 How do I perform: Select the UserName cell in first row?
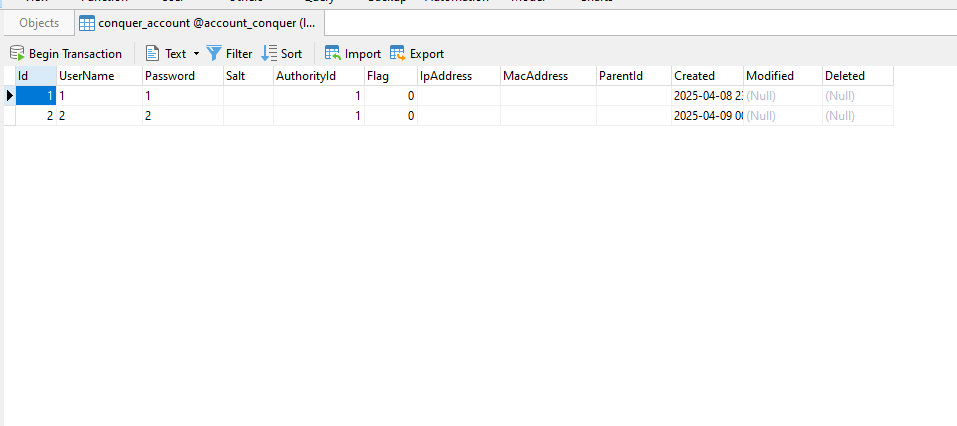[x=98, y=96]
